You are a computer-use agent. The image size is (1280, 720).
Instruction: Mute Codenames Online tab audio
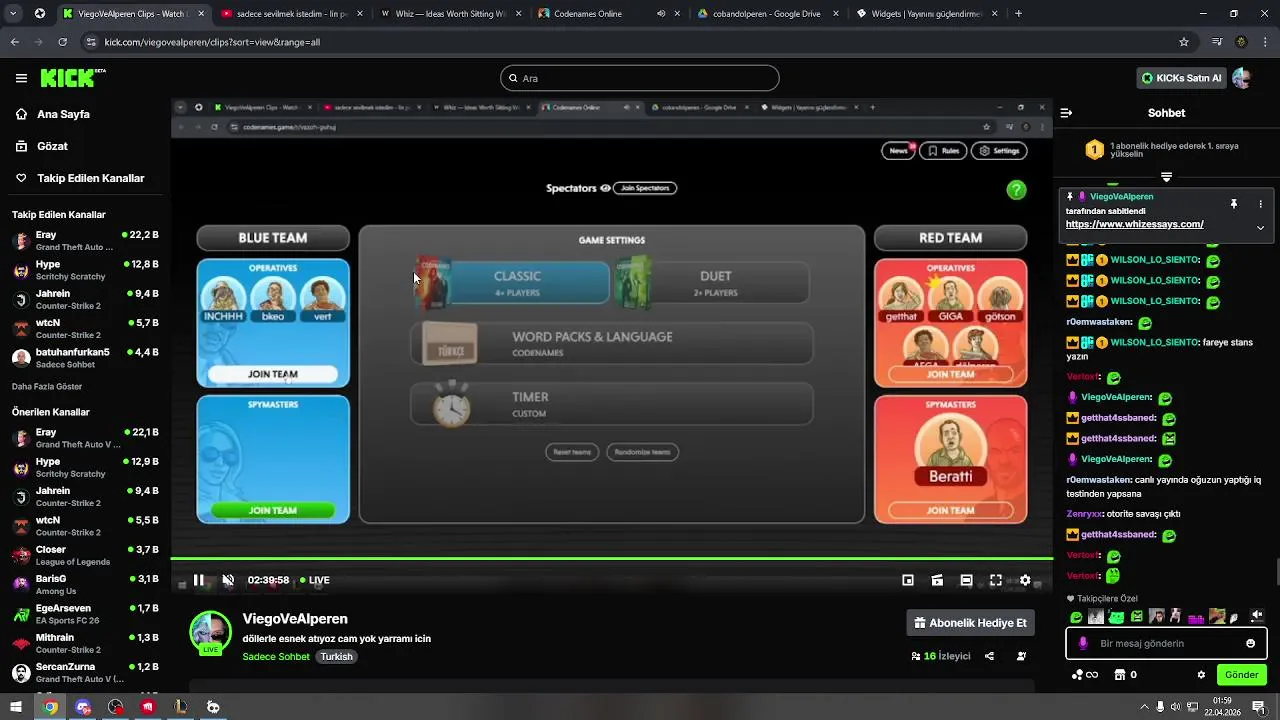661,14
